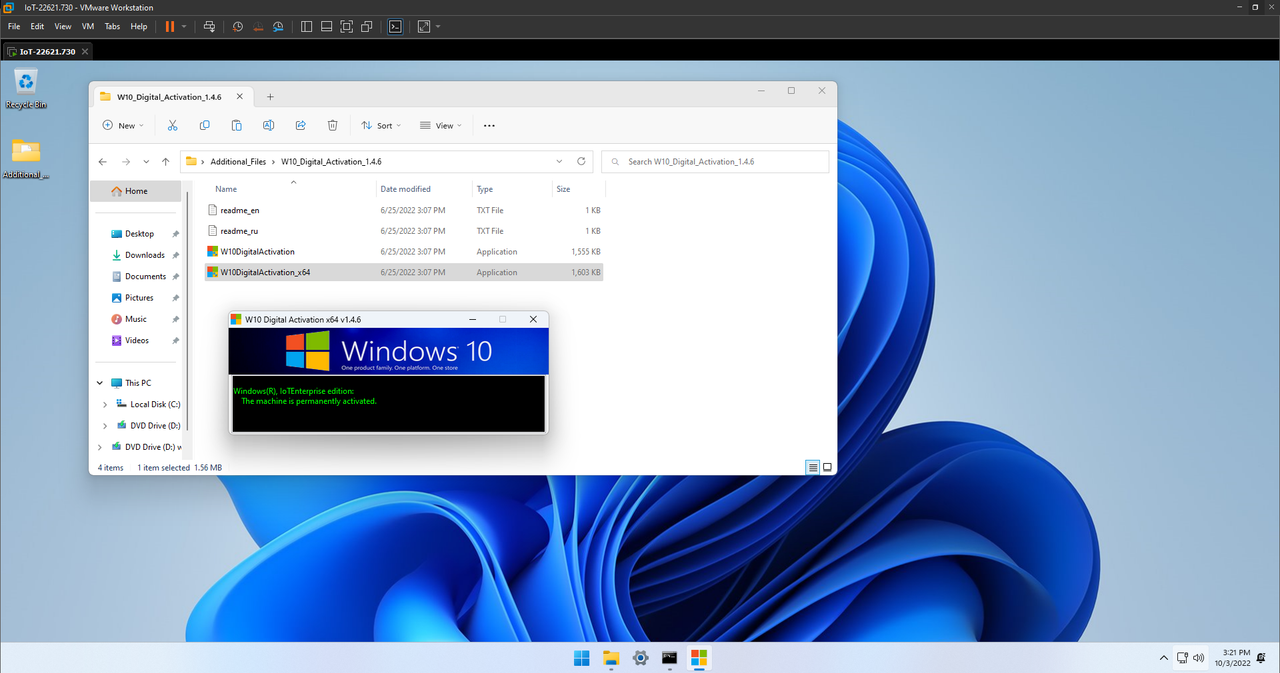Delete the selected file with trash icon
The image size is (1280, 673).
coord(332,125)
